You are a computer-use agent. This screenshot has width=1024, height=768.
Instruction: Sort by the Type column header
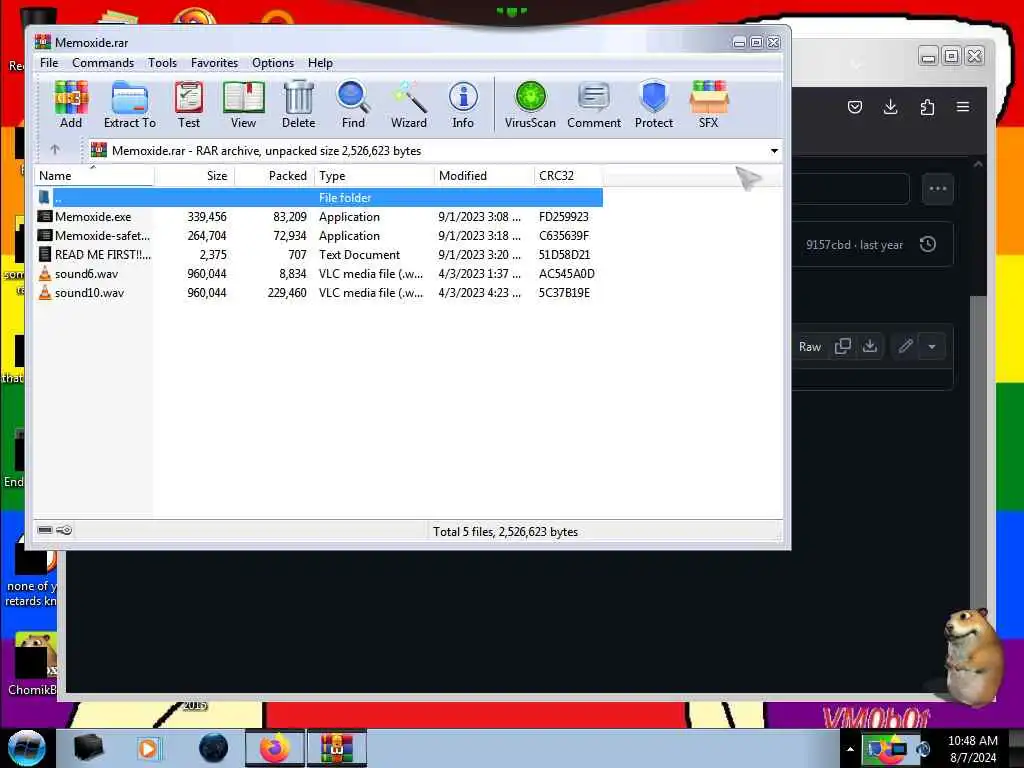pos(374,176)
